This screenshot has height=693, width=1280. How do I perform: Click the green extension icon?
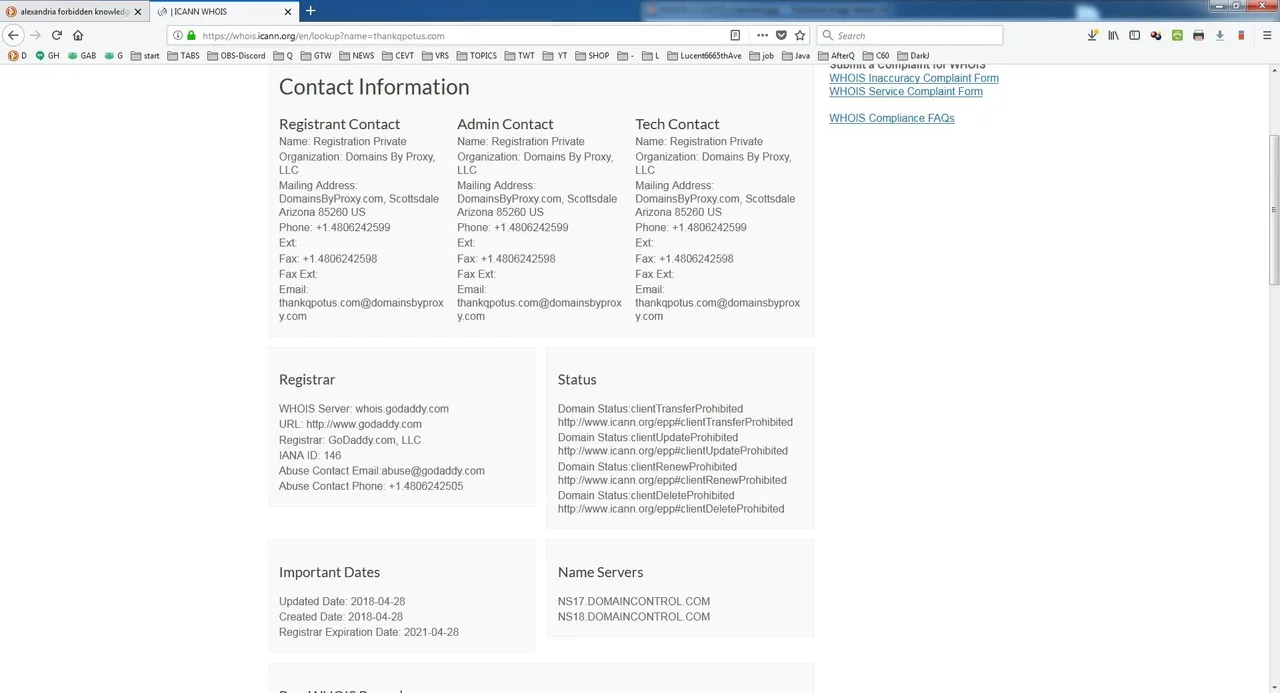1177,35
